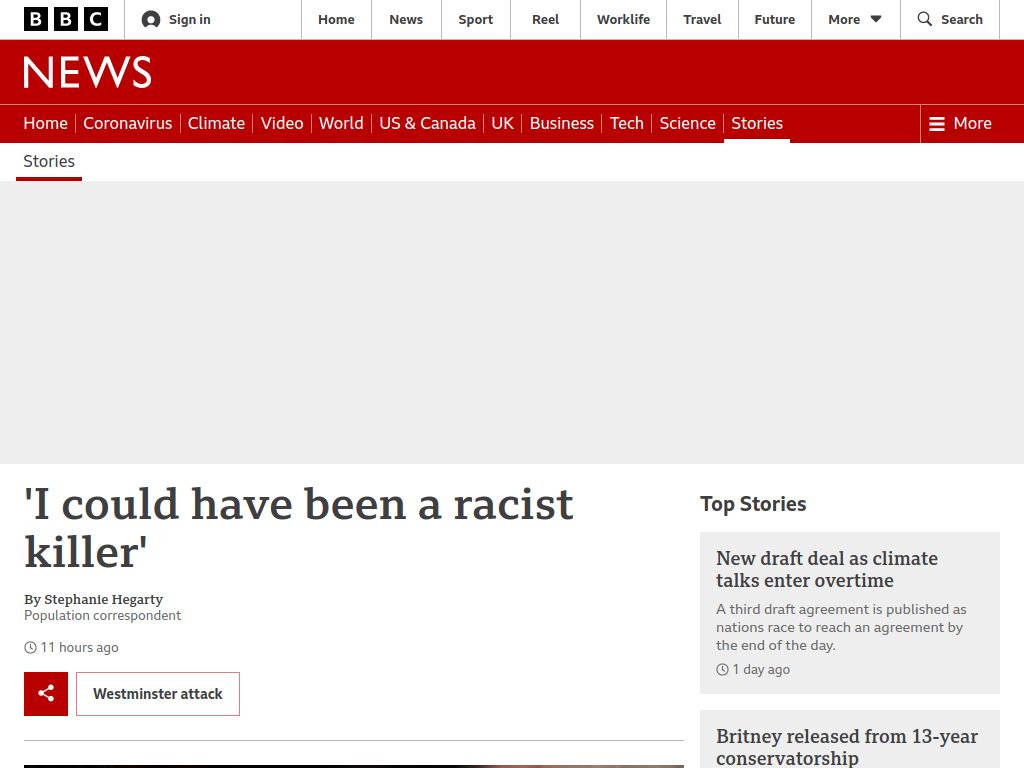Click the '1 day ago' timestamp
1024x768 pixels.
point(761,669)
